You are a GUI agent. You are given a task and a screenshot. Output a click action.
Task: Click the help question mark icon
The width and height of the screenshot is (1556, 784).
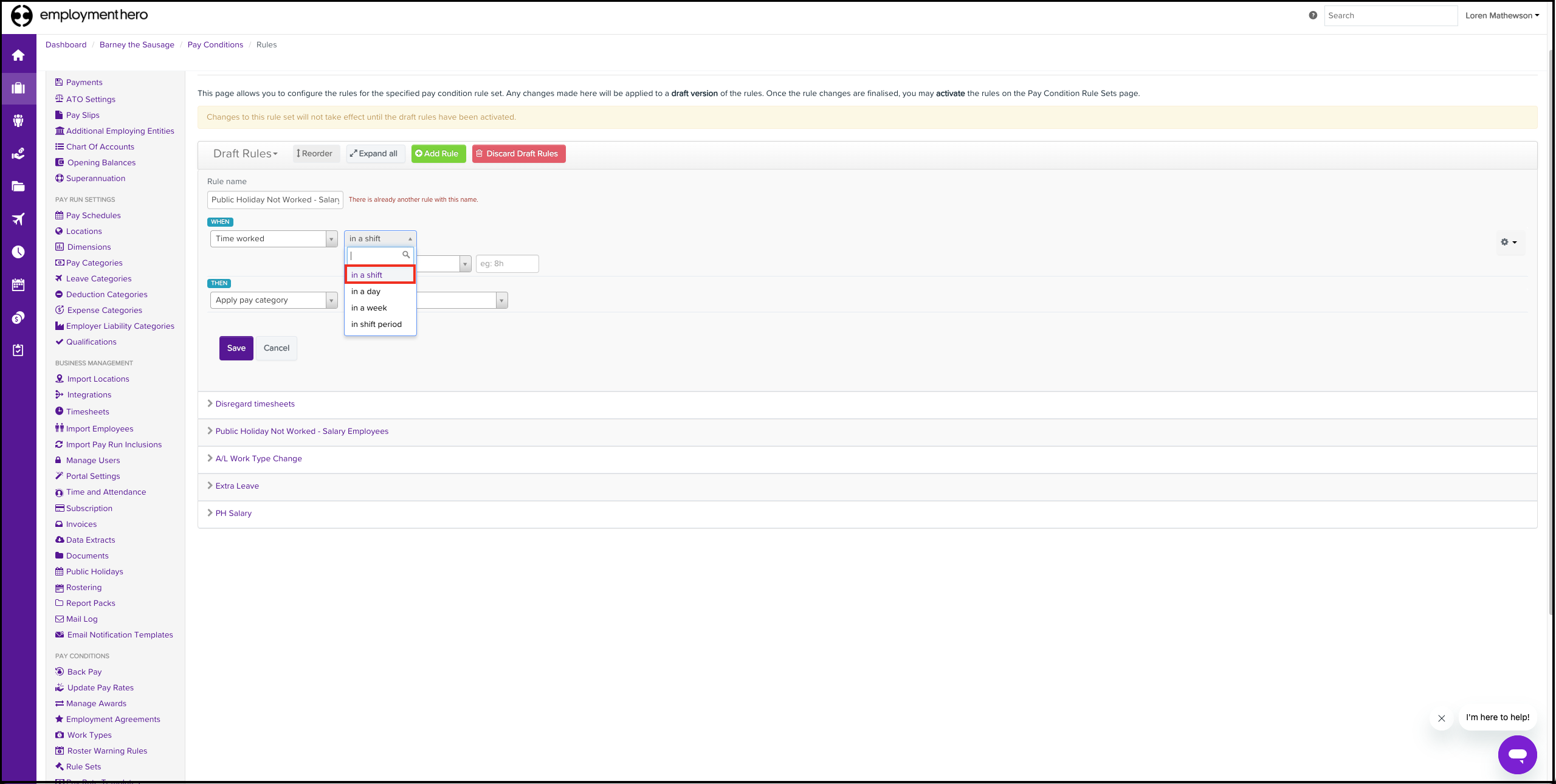[x=1313, y=16]
